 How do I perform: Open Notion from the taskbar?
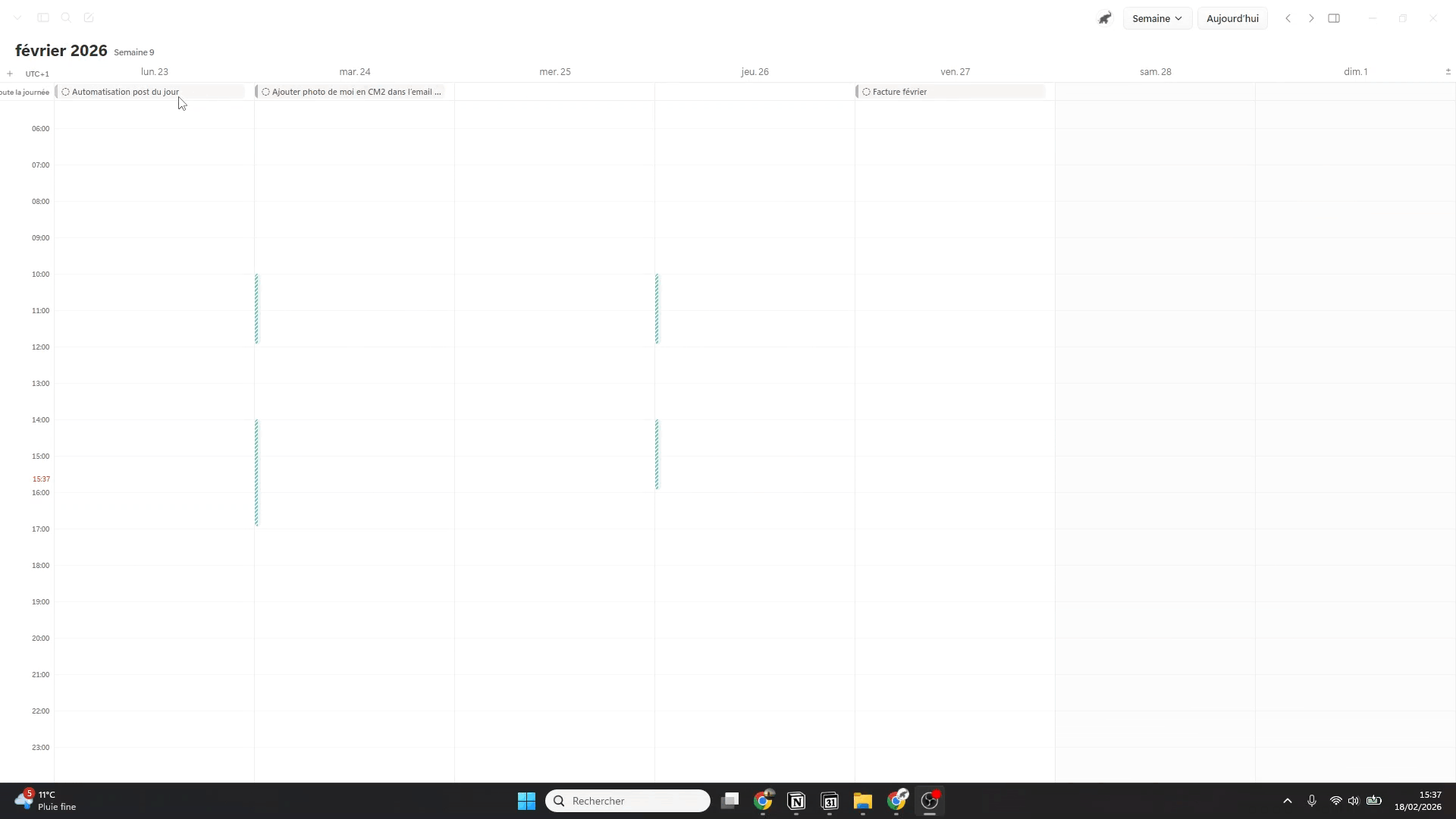point(796,802)
